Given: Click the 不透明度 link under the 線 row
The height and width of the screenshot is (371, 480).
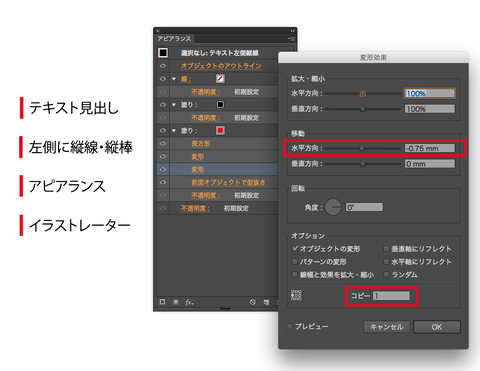Looking at the screenshot, I should click(206, 92).
